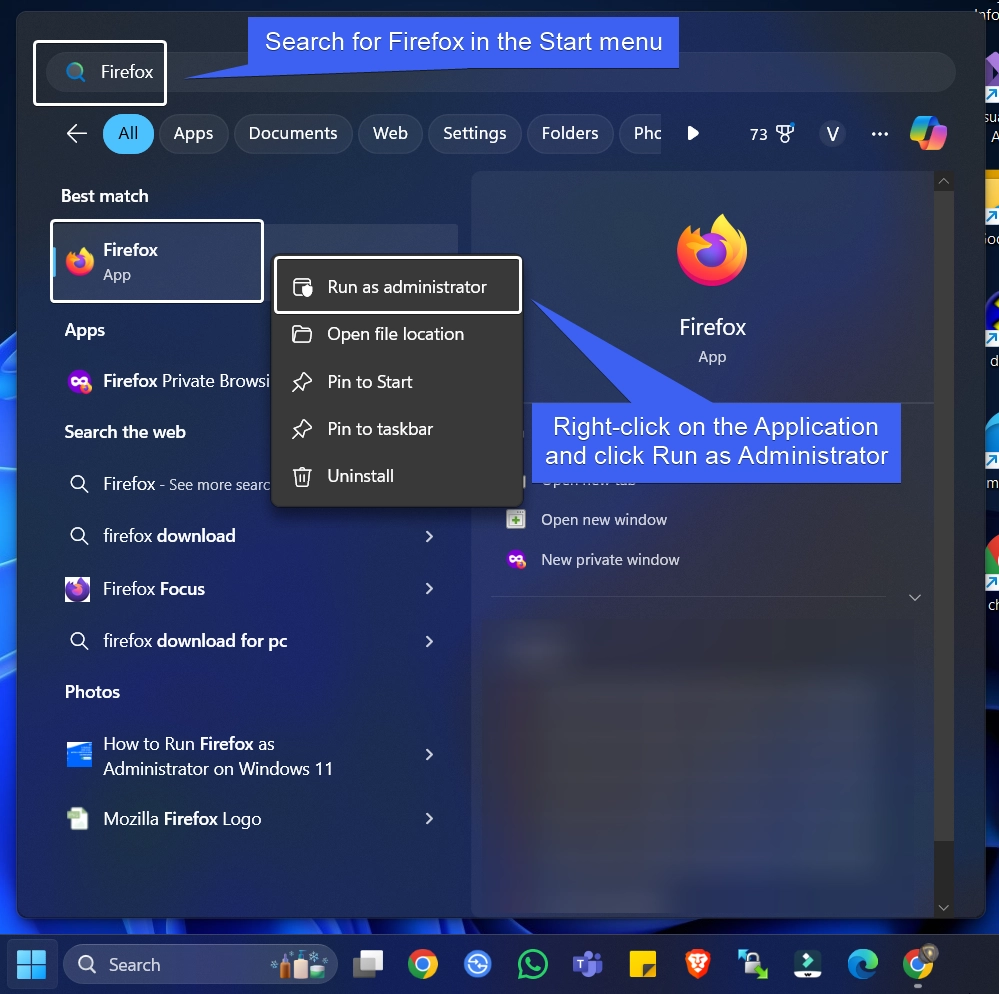Switch to the Folders filter tab
999x994 pixels.
(570, 134)
